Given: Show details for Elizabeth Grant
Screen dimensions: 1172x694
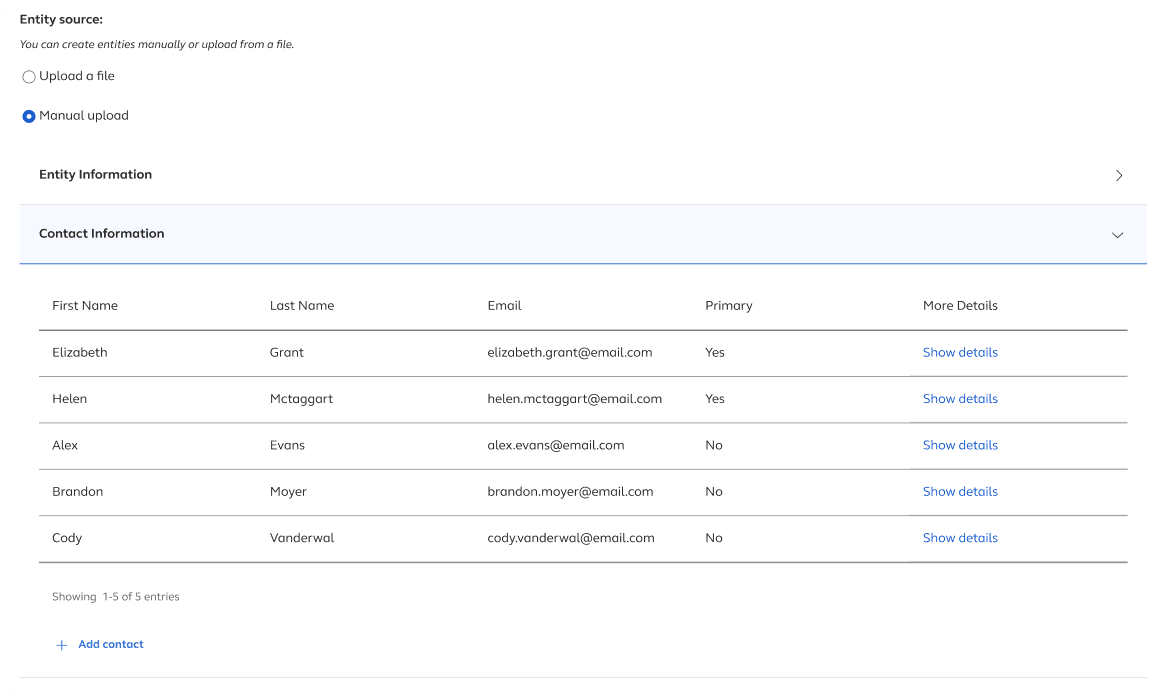Looking at the screenshot, I should coord(960,352).
